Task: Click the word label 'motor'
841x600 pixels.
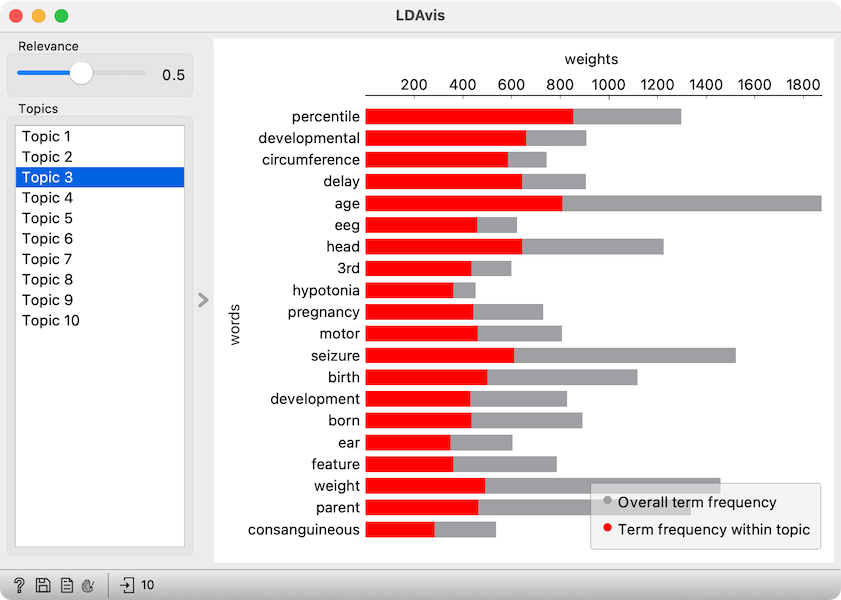Action: 340,334
